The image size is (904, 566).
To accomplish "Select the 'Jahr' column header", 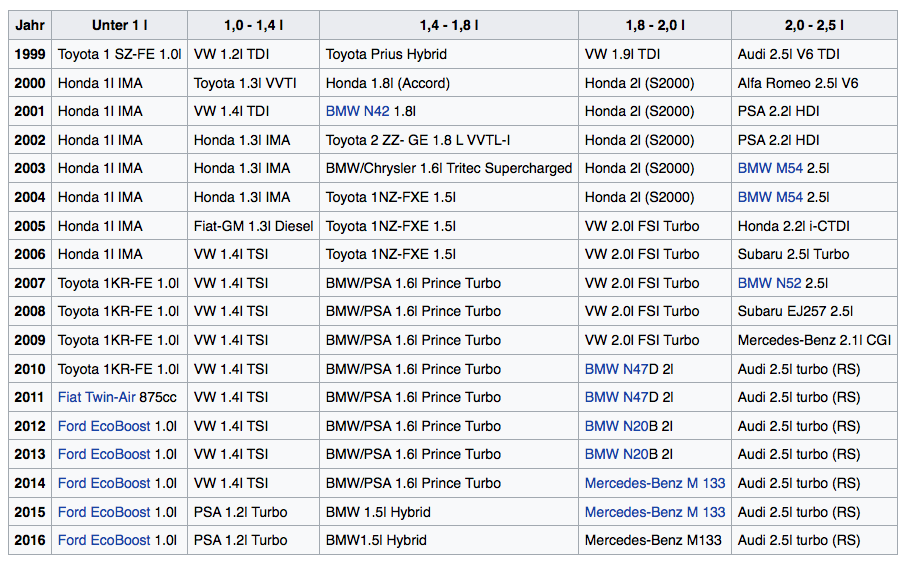I will click(30, 25).
